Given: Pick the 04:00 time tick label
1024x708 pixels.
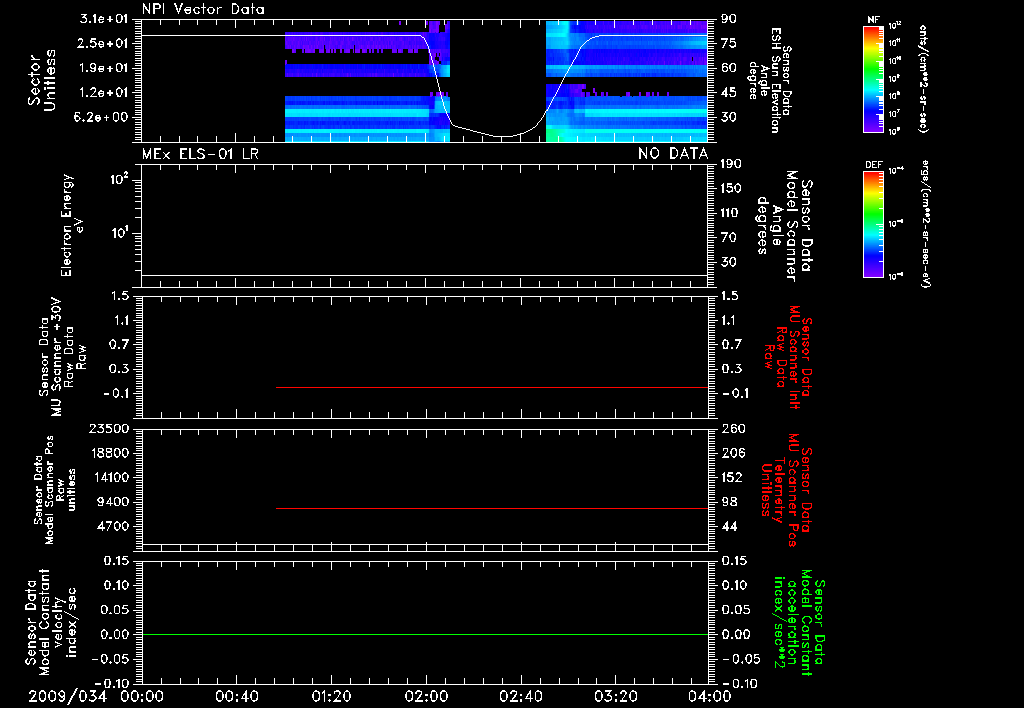Looking at the screenshot, I should coord(709,696).
